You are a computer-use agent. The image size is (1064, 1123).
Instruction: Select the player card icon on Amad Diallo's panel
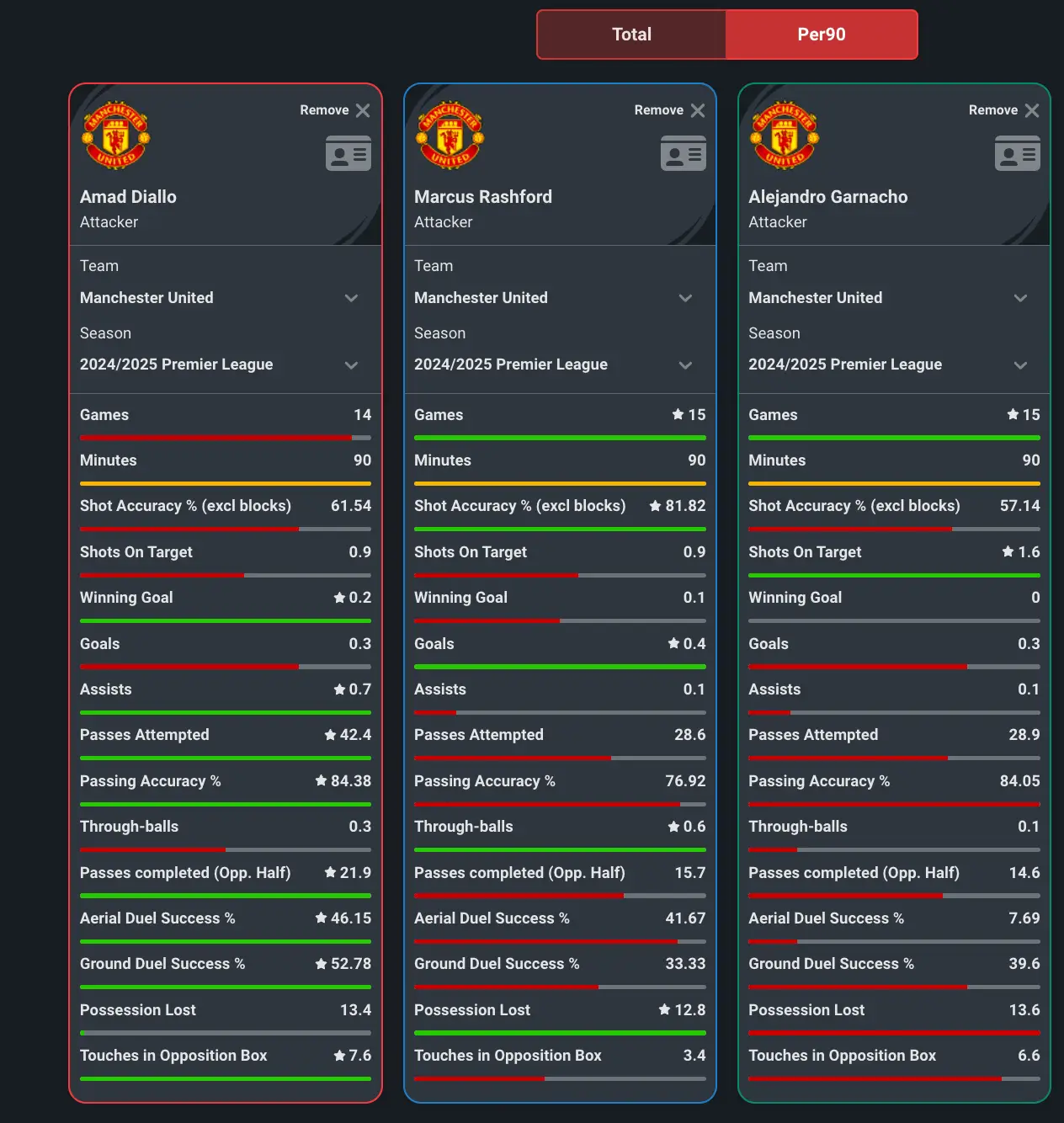(x=348, y=153)
